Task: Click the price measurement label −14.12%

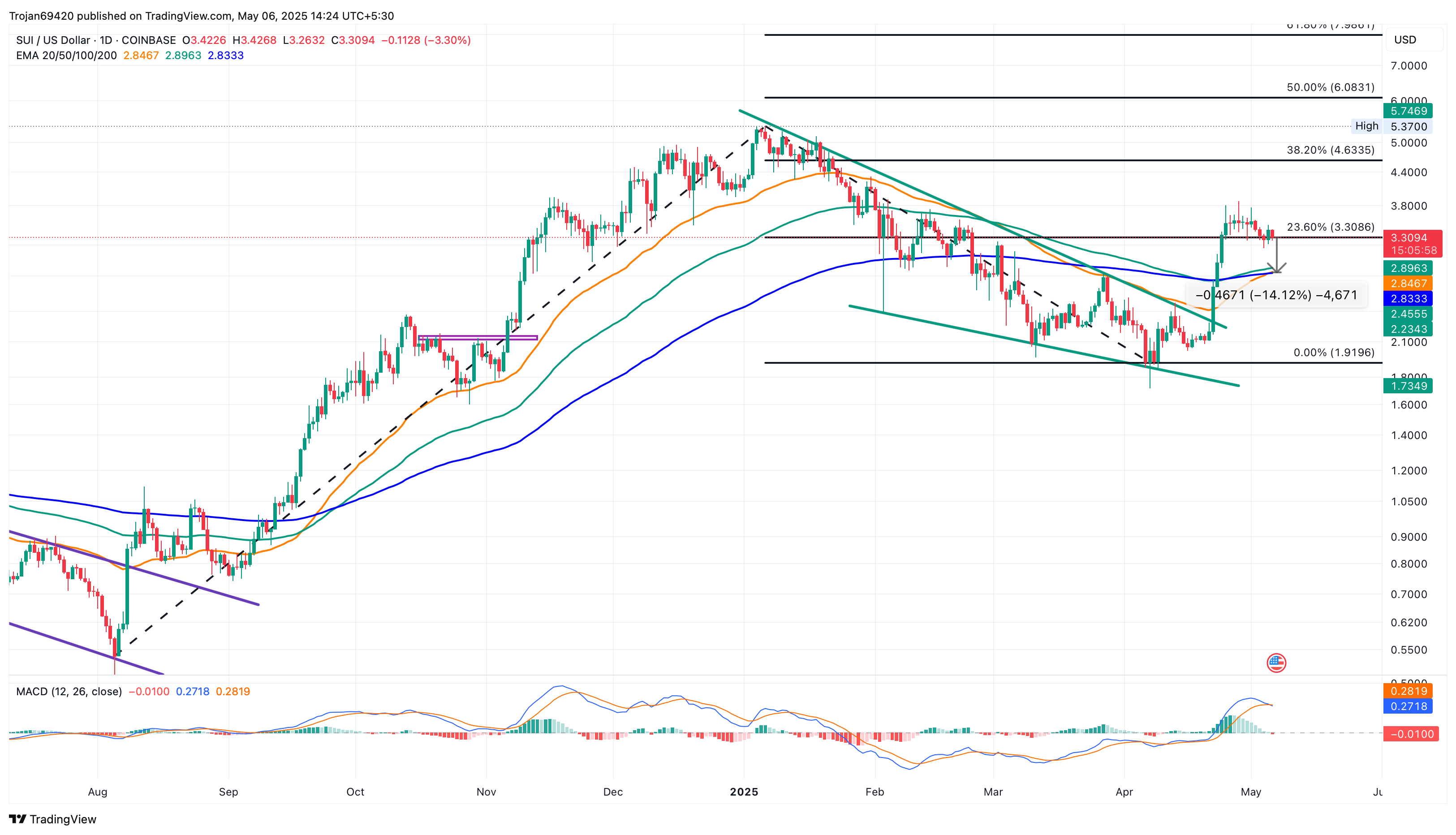Action: pyautogui.click(x=1276, y=295)
